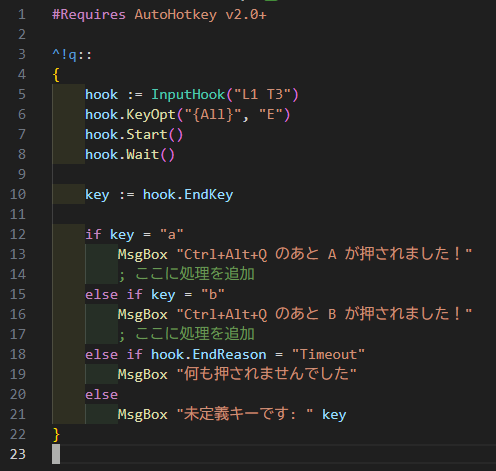Click the "b" string on line 15
Screen dimensions: 496x471
pyautogui.click(x=213, y=295)
